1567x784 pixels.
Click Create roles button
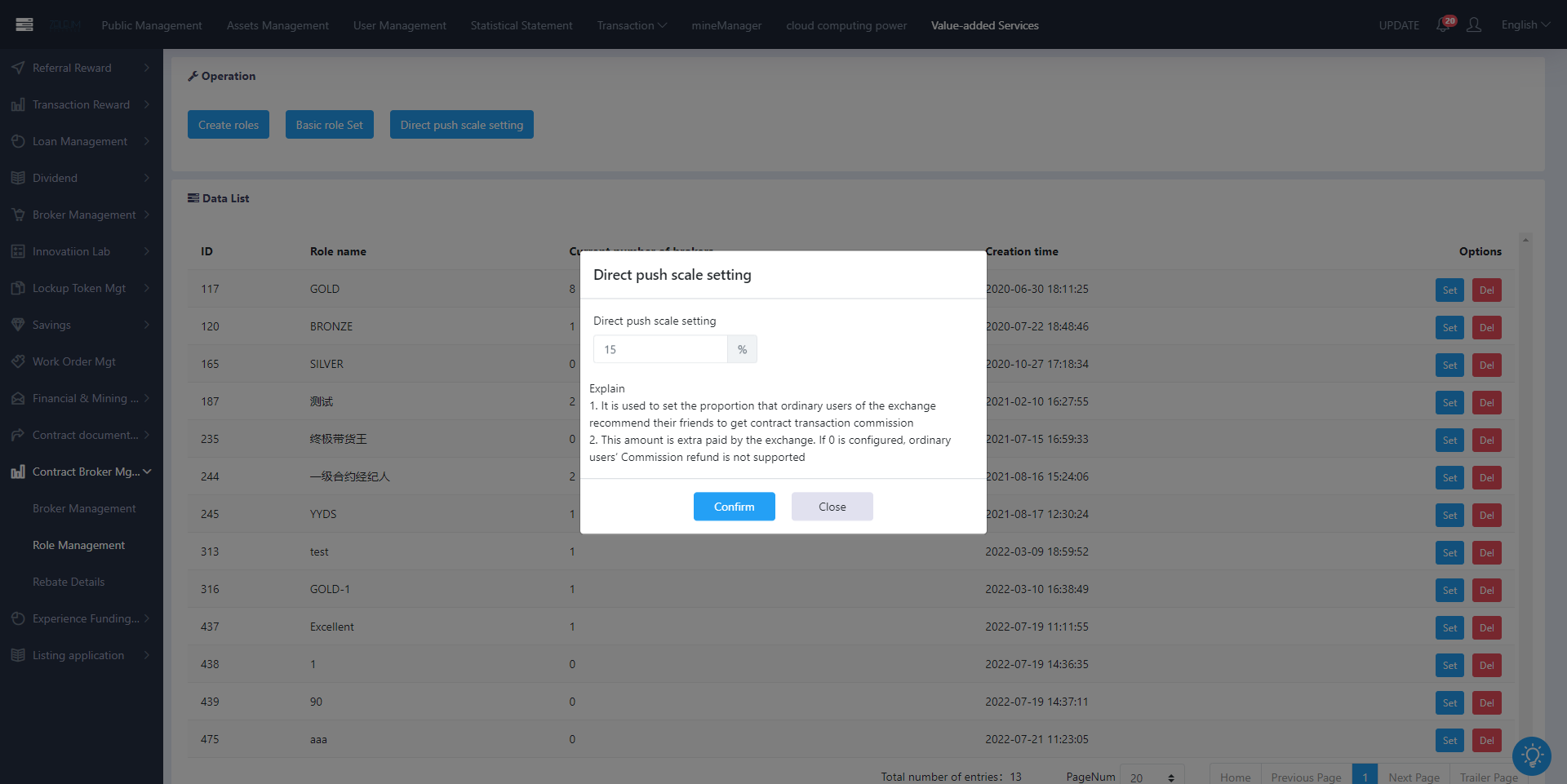229,125
